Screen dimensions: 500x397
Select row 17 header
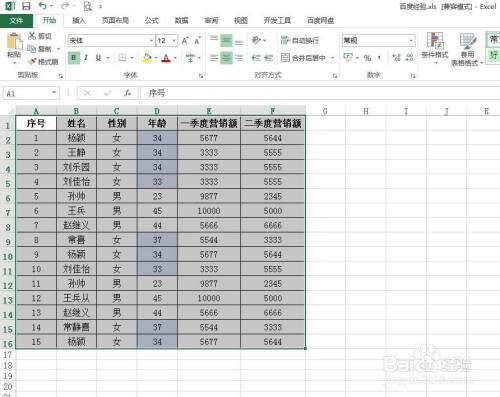8,355
